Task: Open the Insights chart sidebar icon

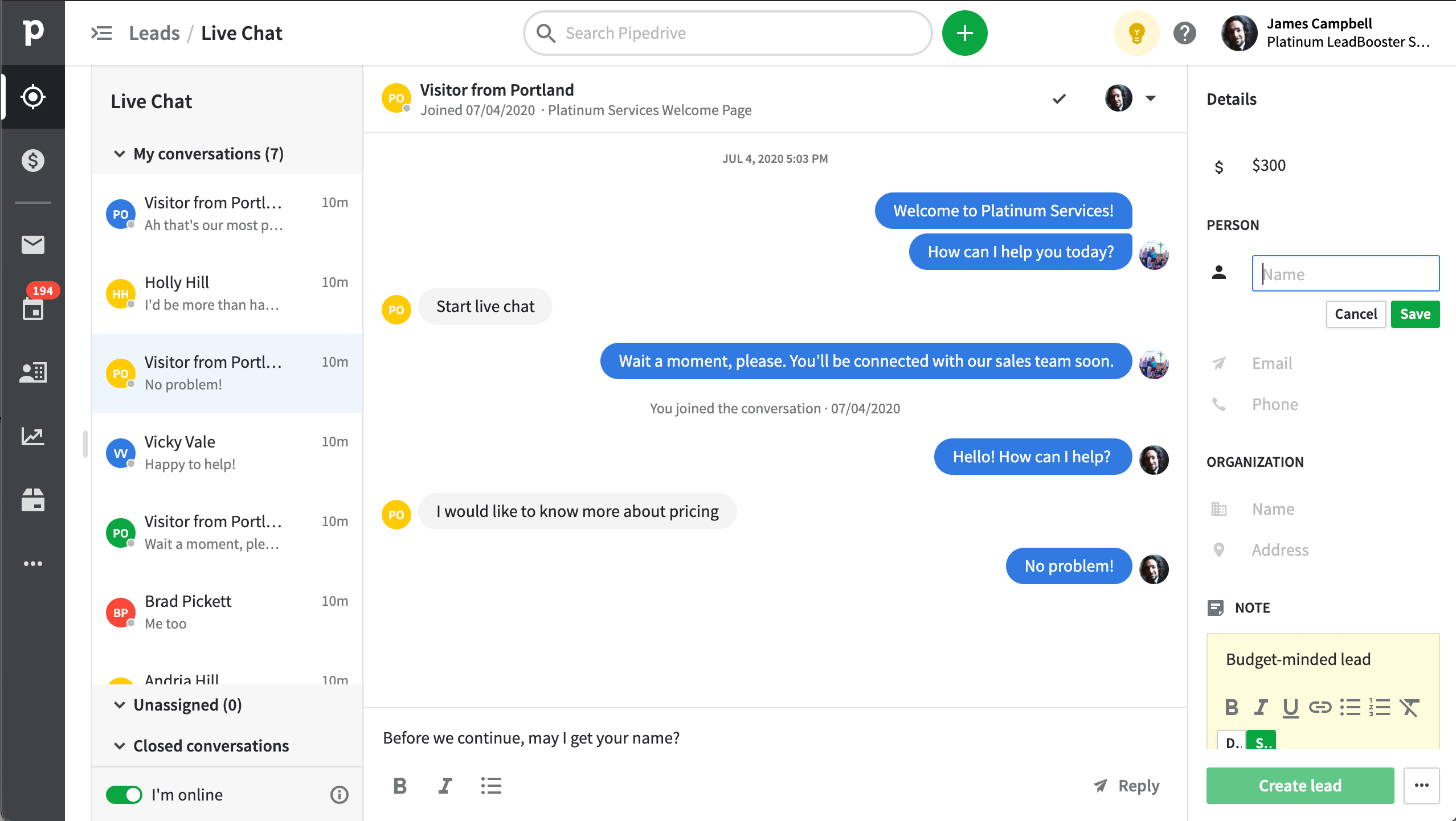Action: (x=33, y=436)
